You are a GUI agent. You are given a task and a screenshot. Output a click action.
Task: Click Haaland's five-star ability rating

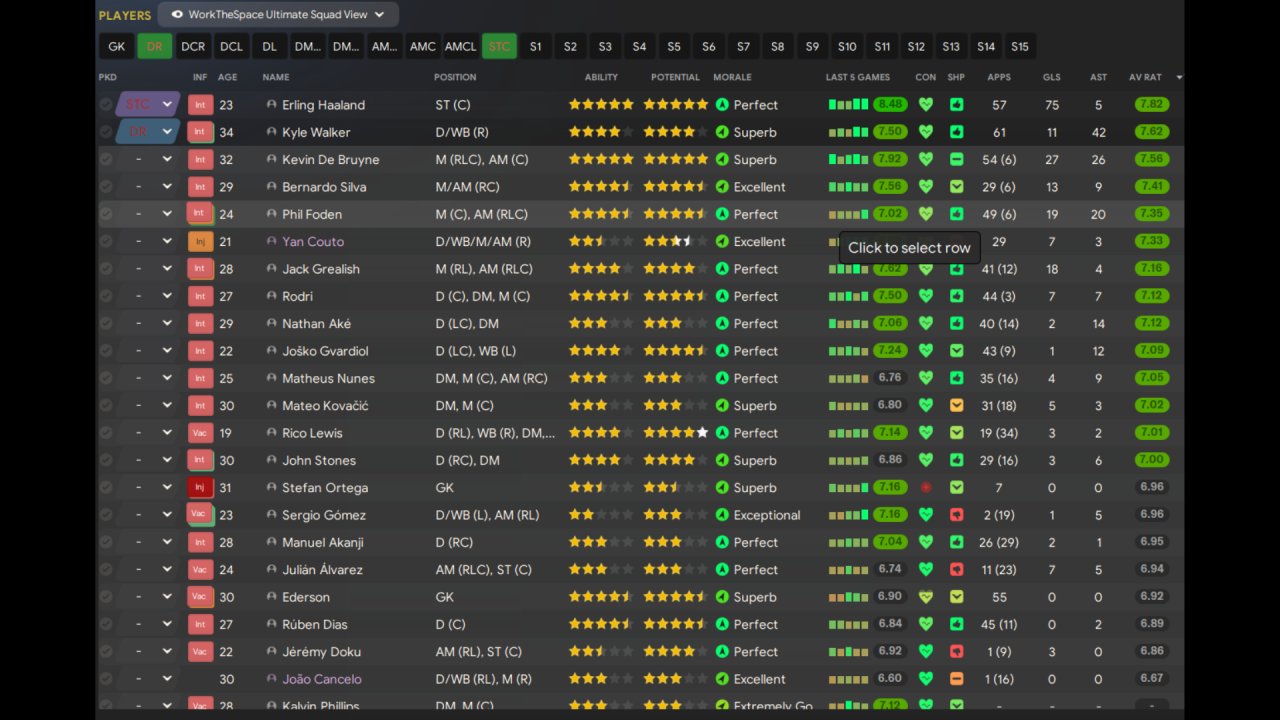point(601,104)
